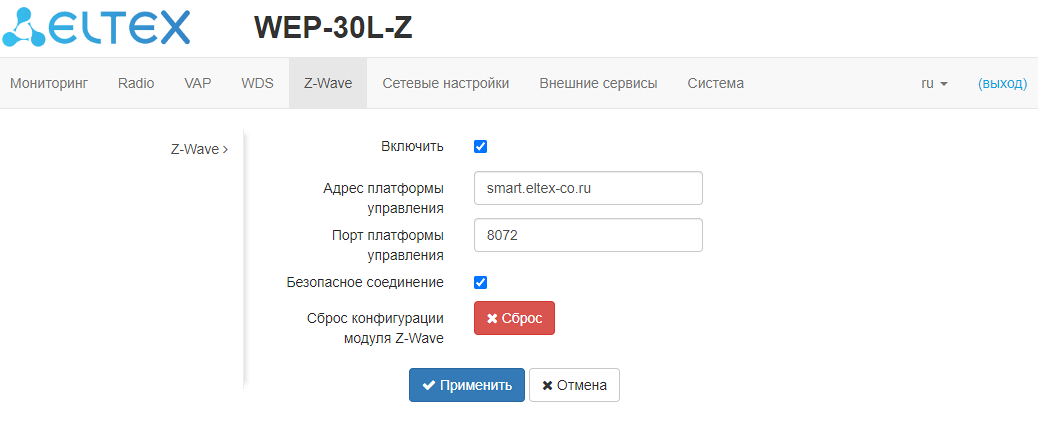Disable the Безопасное соединение checkbox

tap(480, 283)
